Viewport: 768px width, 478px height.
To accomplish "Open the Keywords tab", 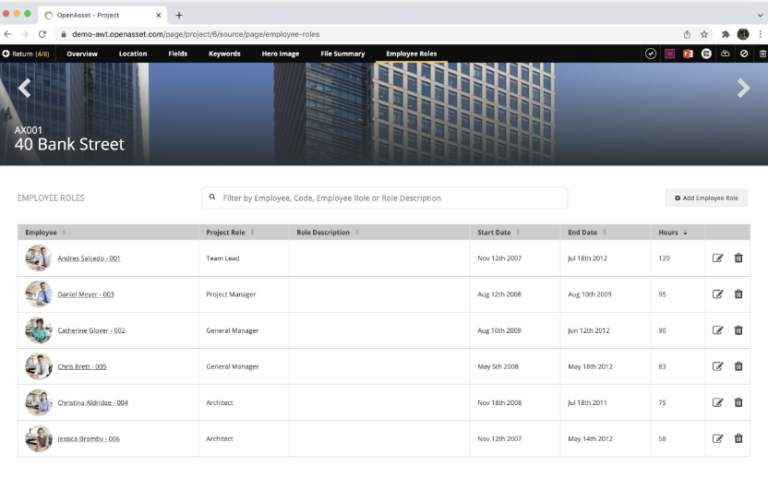I will (x=224, y=53).
